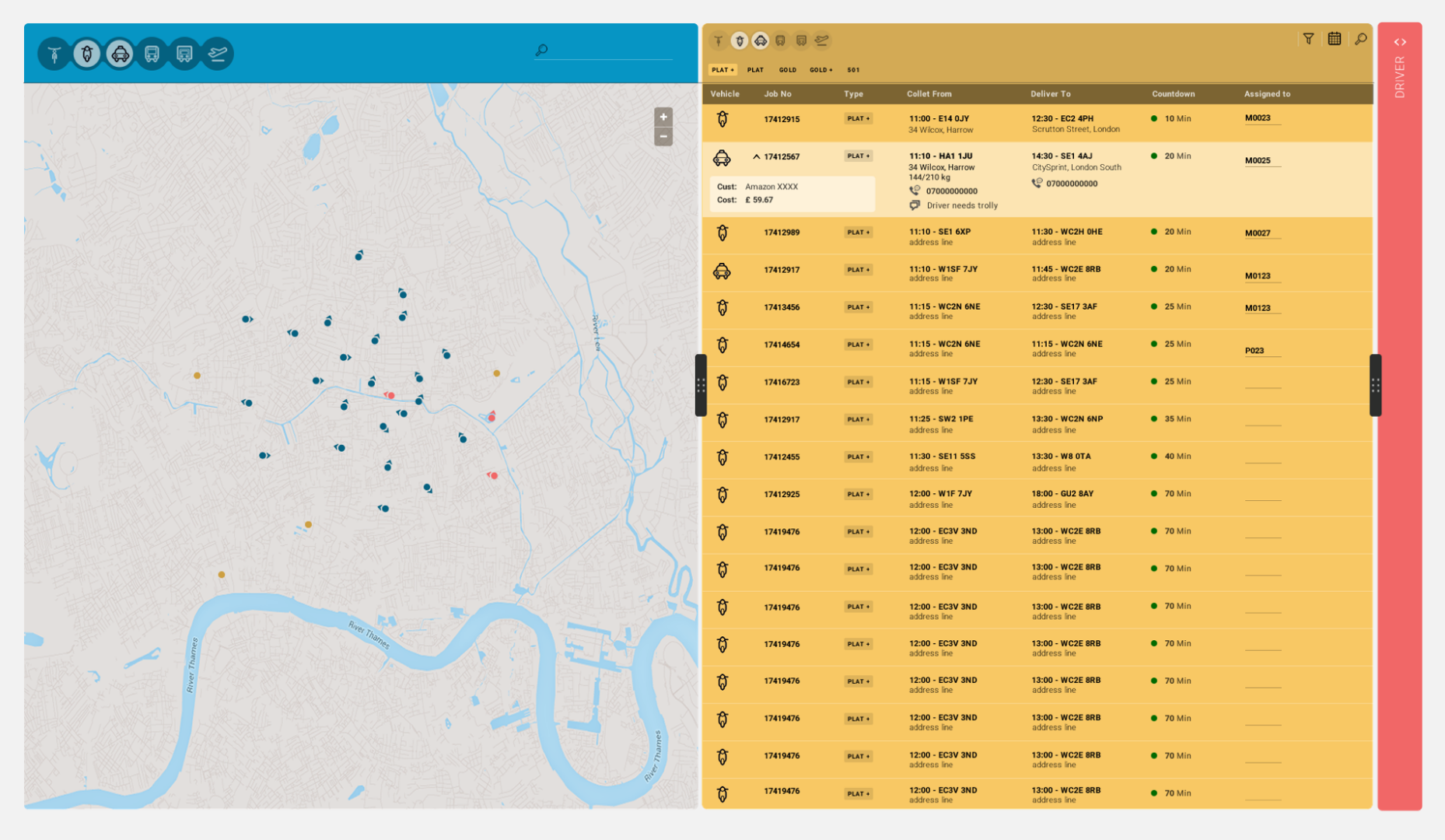1445x840 pixels.
Task: Open assigned driver M0023 field
Action: pyautogui.click(x=1263, y=119)
